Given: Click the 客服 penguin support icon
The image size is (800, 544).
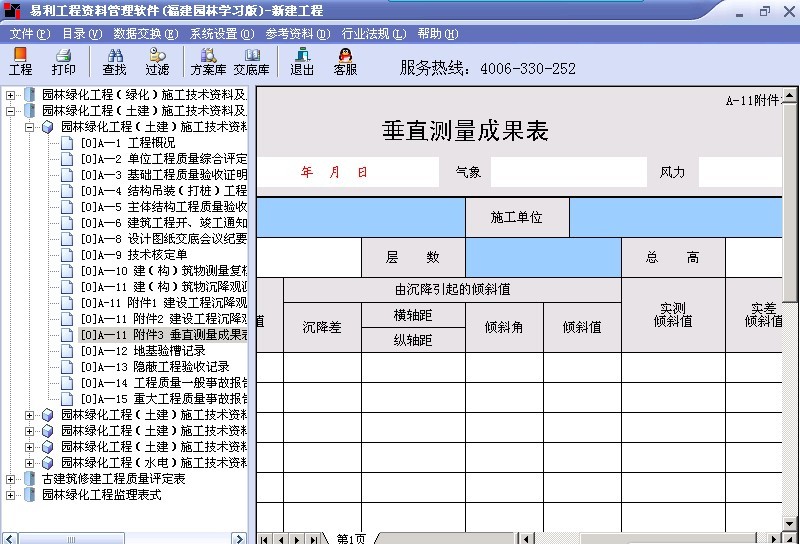Looking at the screenshot, I should coord(345,61).
